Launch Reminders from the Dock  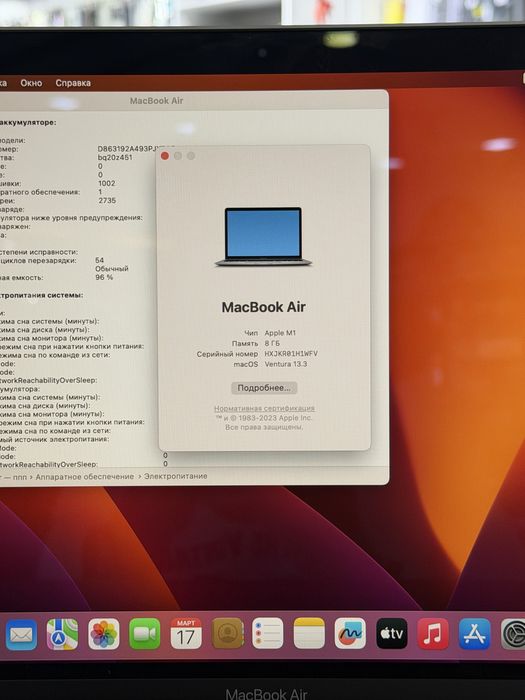(x=268, y=633)
